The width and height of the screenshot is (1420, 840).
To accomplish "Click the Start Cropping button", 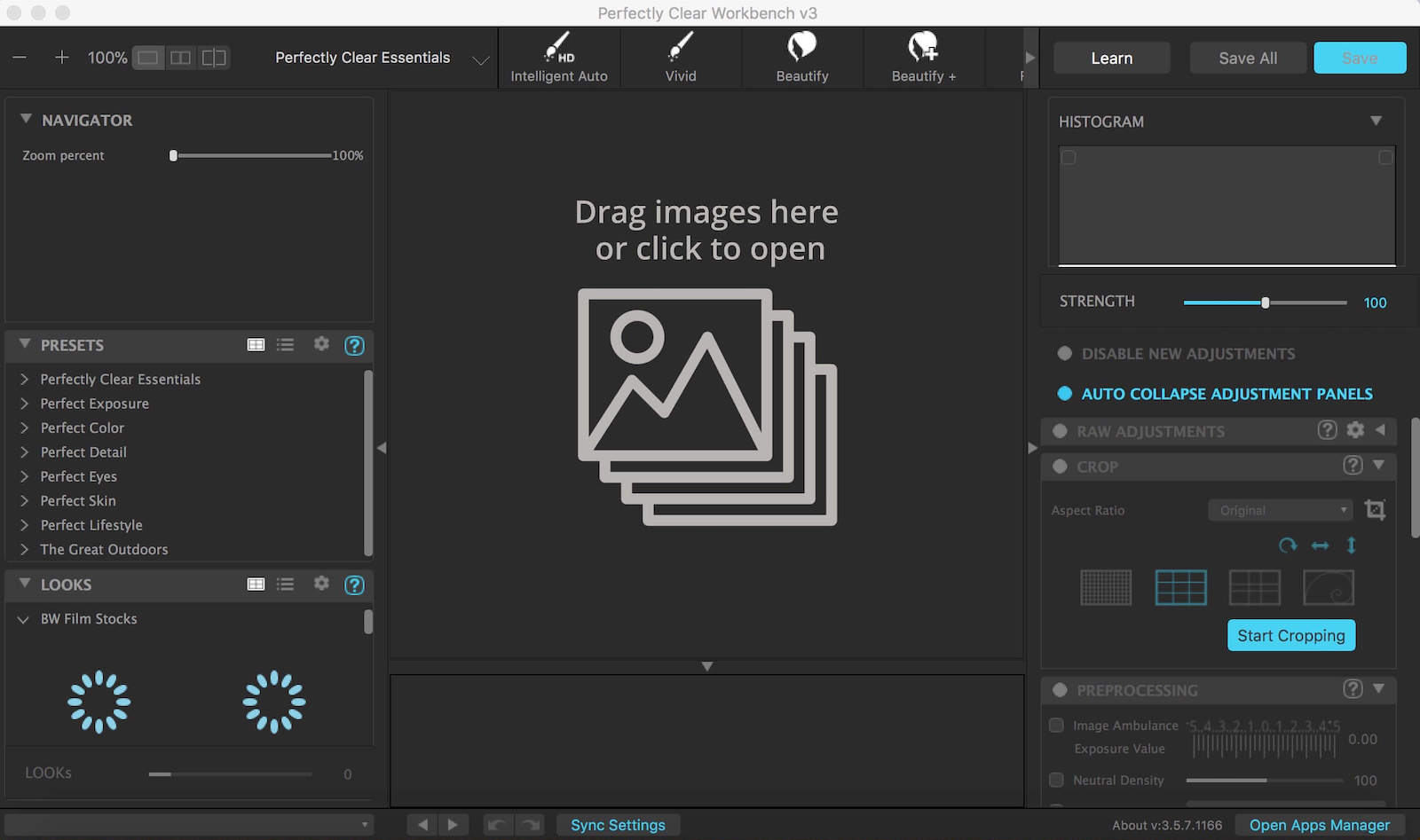I will pyautogui.click(x=1291, y=635).
